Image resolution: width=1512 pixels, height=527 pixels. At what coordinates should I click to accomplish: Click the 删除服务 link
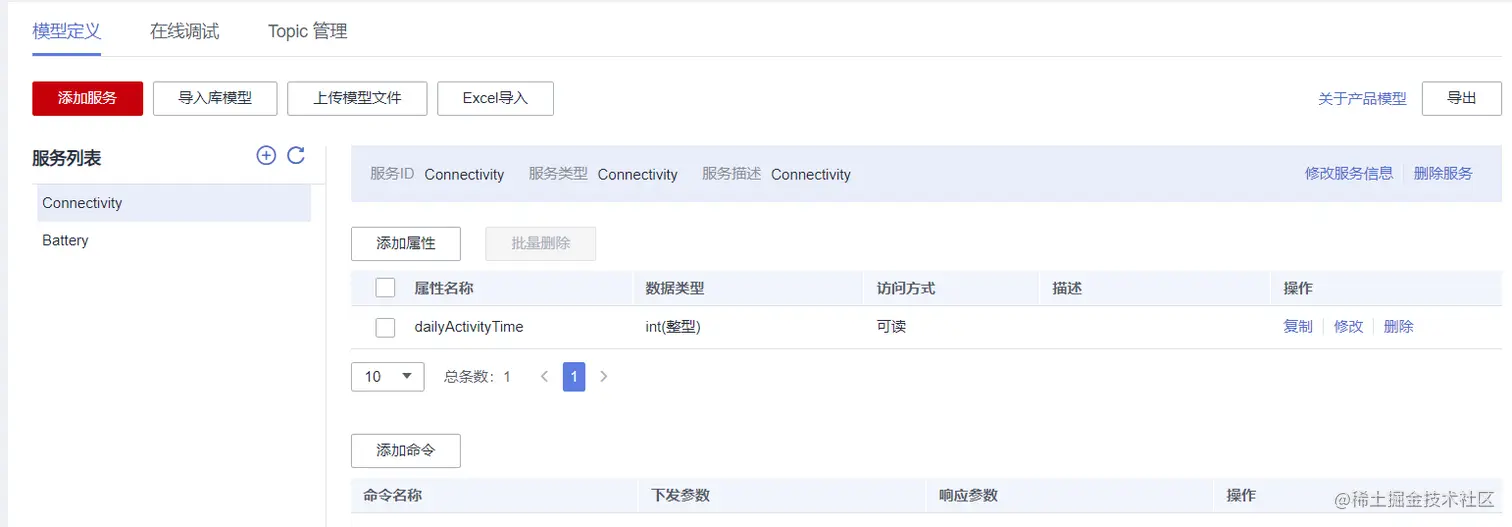[x=1443, y=173]
